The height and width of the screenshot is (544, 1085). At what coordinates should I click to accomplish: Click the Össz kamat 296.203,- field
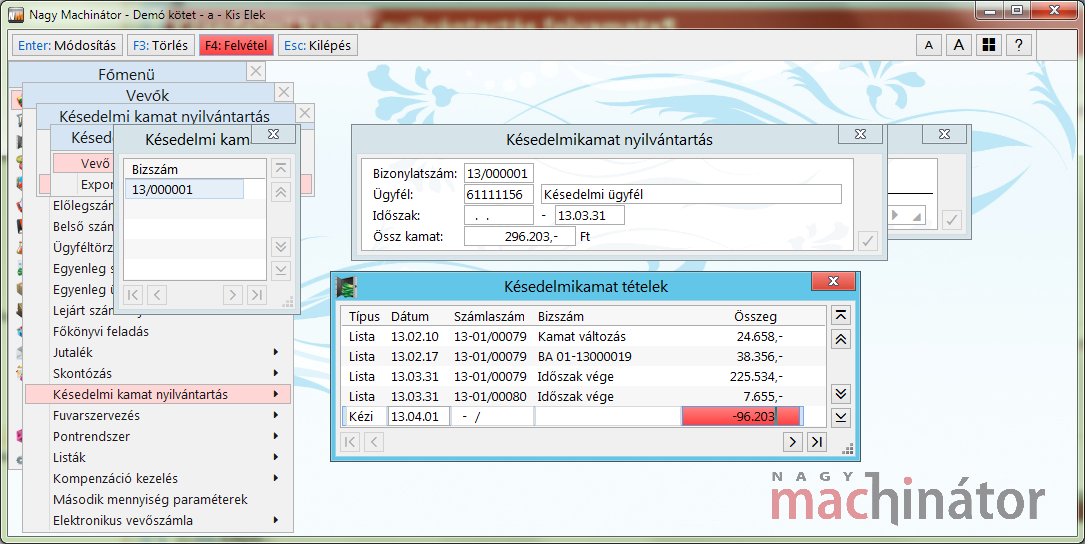519,236
